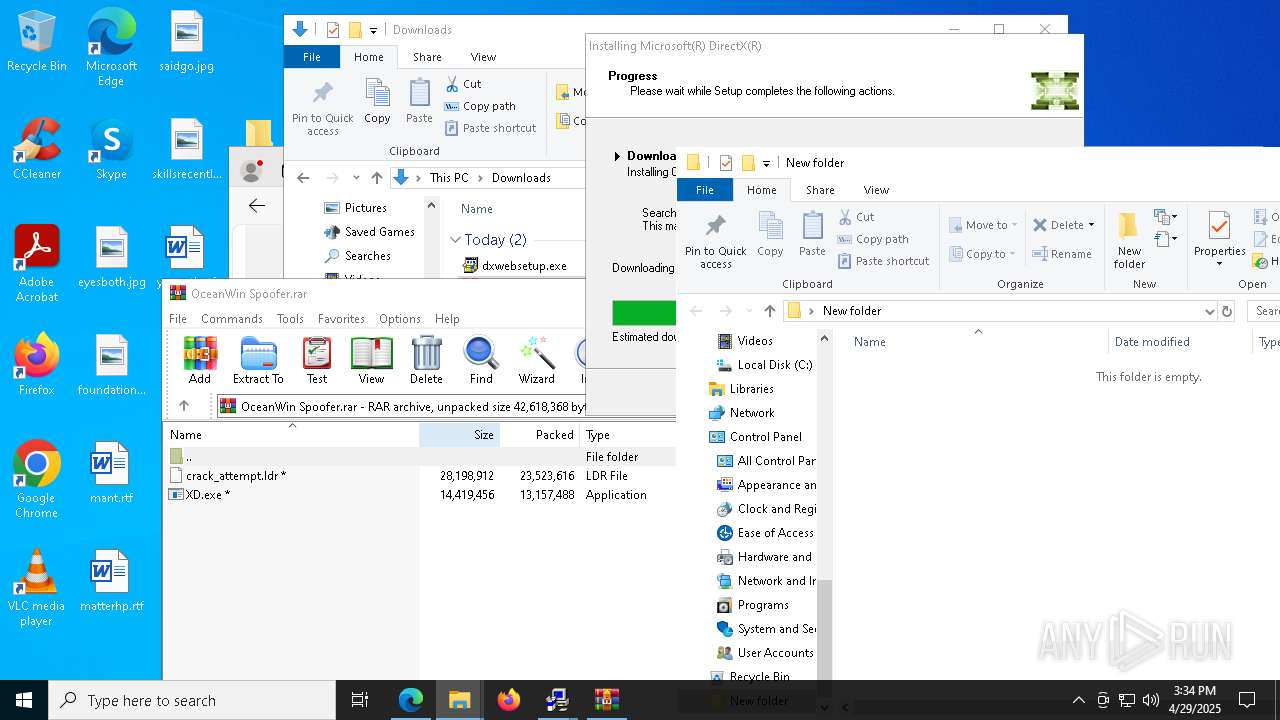Click the WinRAR Find icon

pos(481,360)
